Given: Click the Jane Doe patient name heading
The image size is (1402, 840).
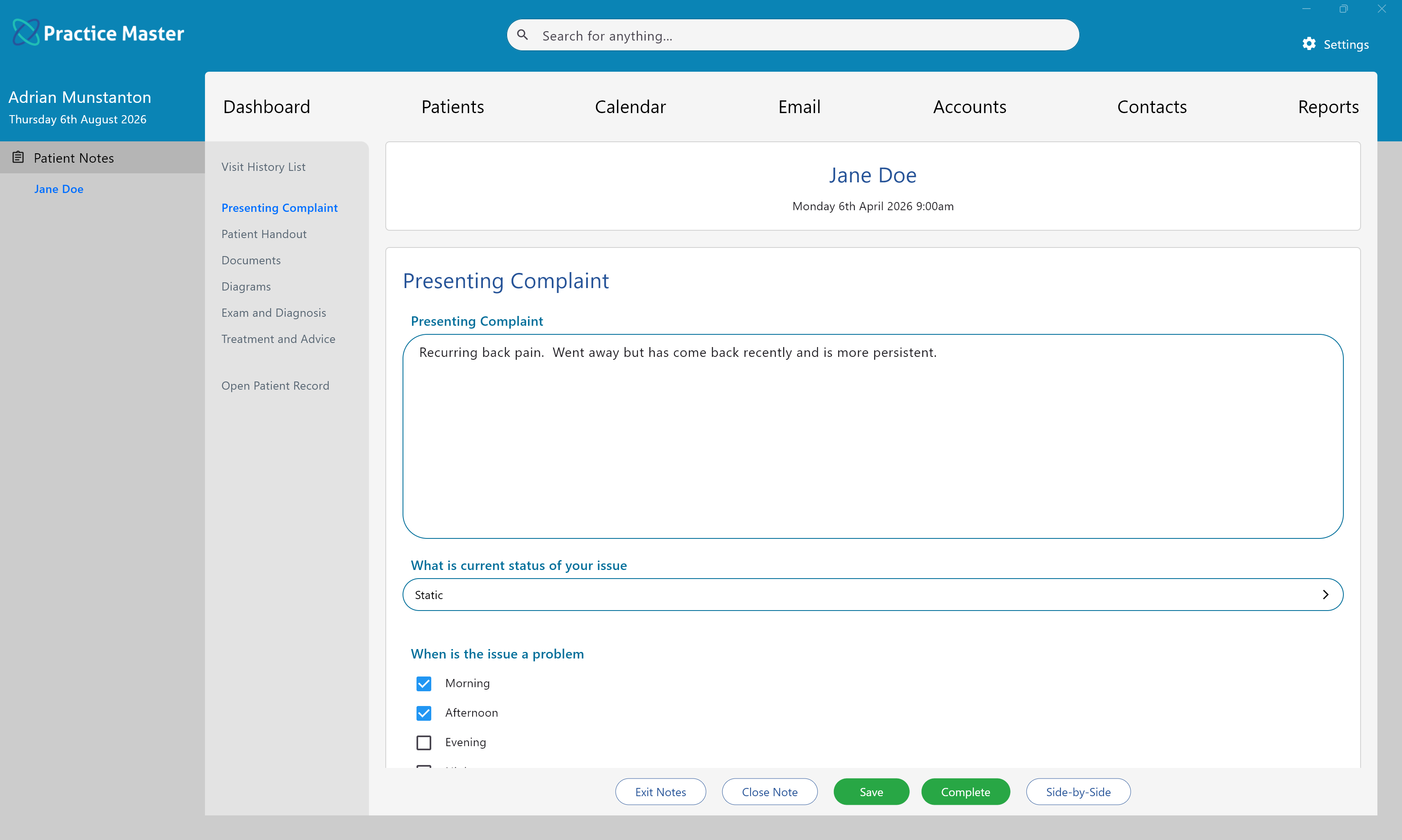Looking at the screenshot, I should 873,175.
